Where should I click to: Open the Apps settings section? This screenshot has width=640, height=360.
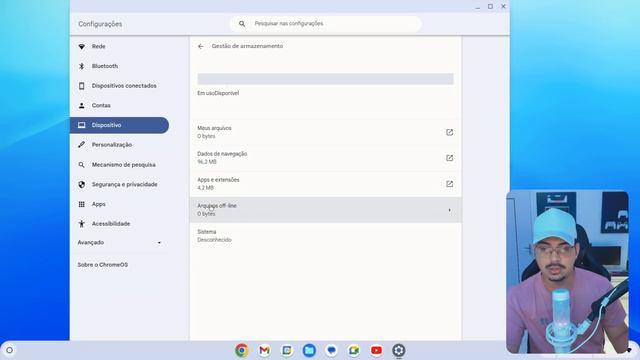pos(98,204)
